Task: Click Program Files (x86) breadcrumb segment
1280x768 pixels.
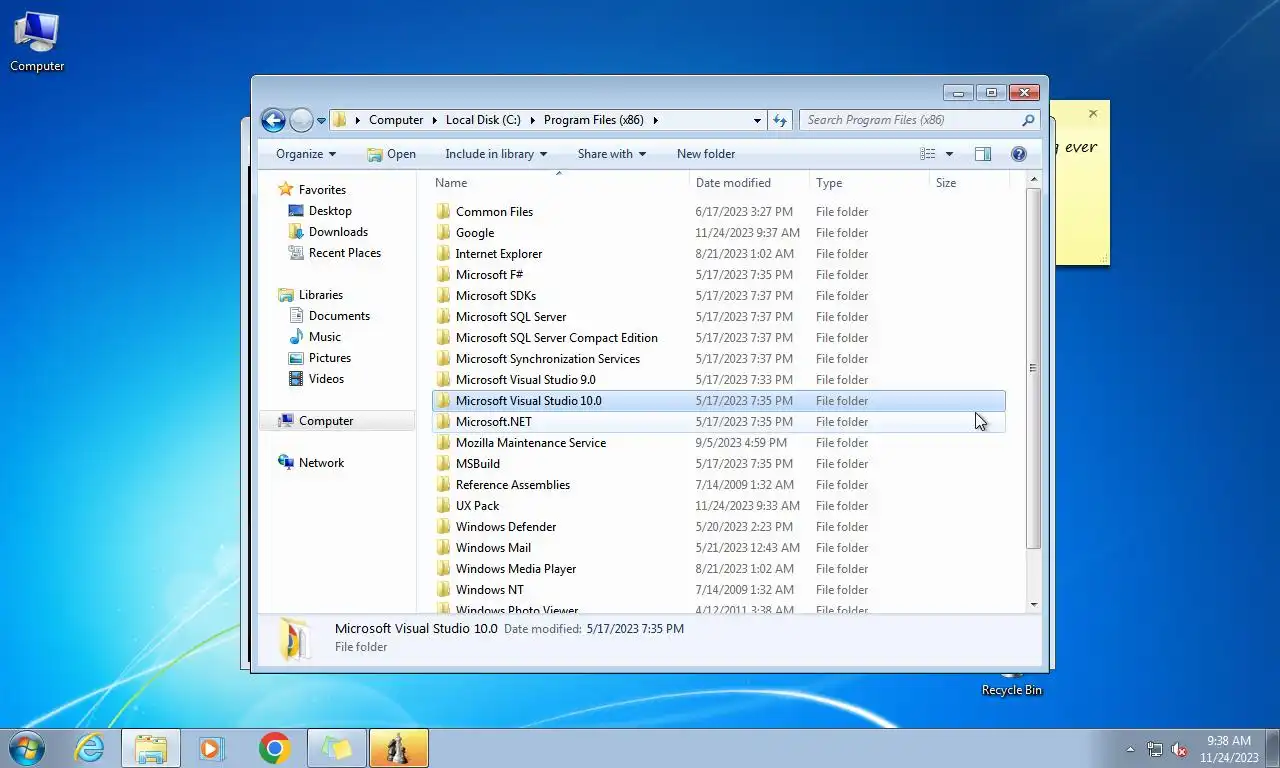Action: (594, 120)
